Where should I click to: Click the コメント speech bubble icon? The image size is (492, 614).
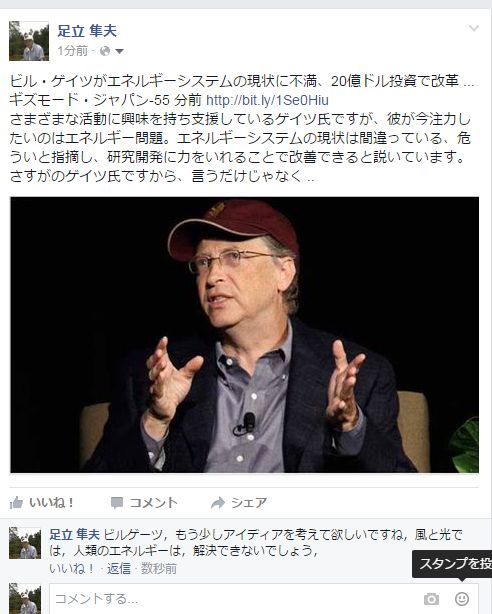117,503
